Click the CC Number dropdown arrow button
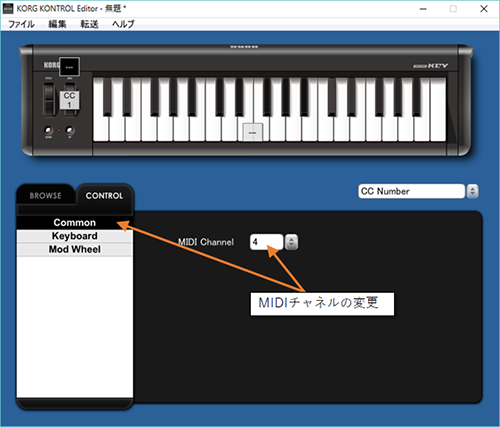The width and height of the screenshot is (500, 427). pos(472,191)
